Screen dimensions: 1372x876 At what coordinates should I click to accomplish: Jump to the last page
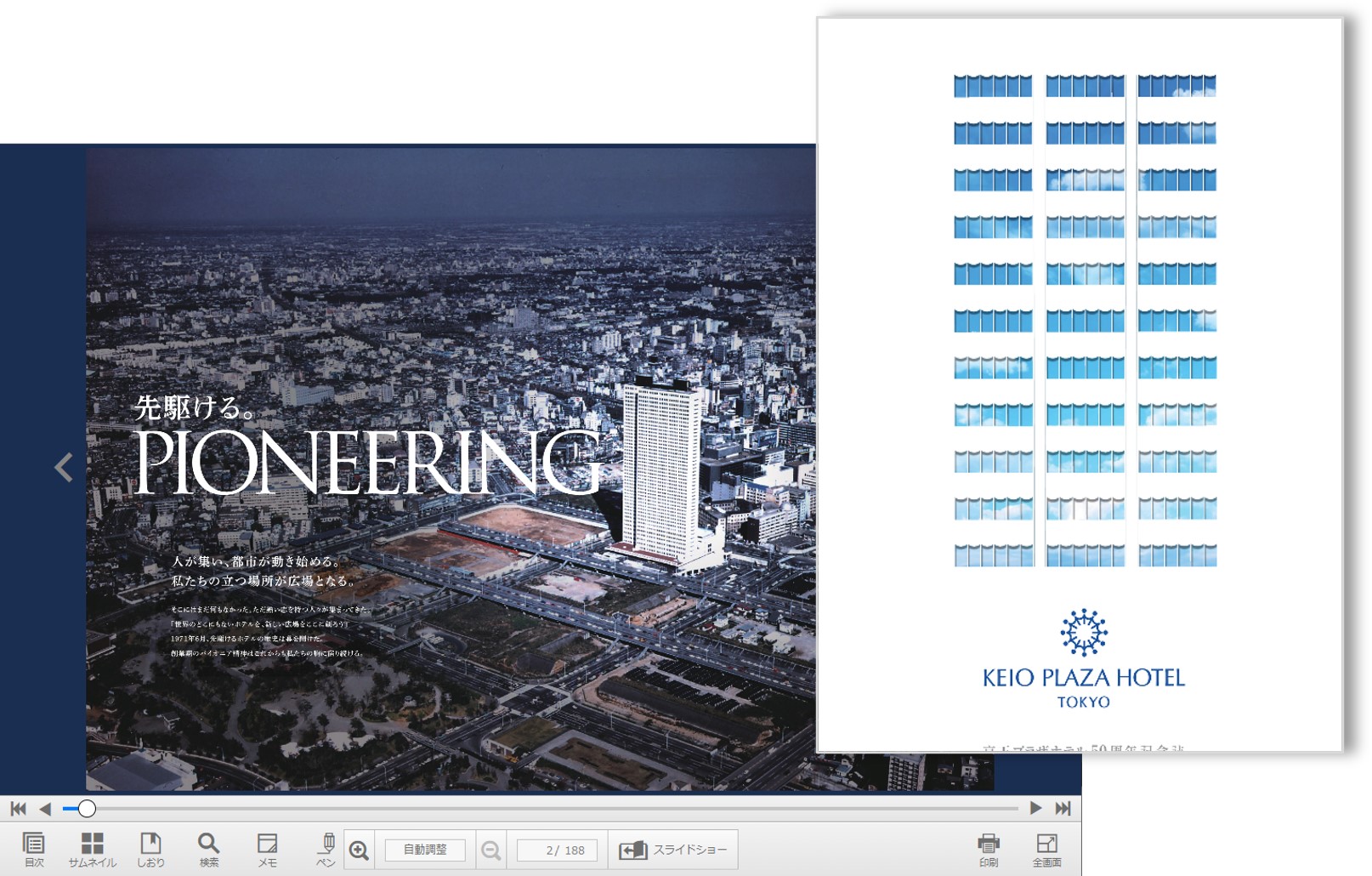(x=1063, y=808)
